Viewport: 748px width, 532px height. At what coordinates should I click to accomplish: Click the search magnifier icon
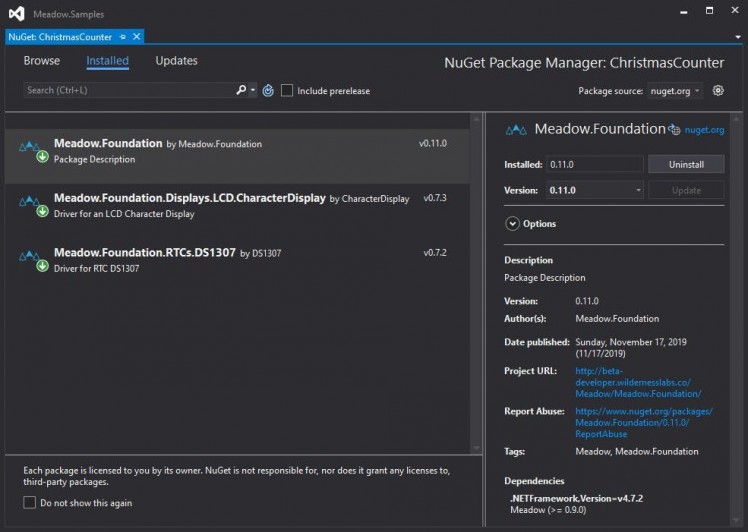coord(241,90)
